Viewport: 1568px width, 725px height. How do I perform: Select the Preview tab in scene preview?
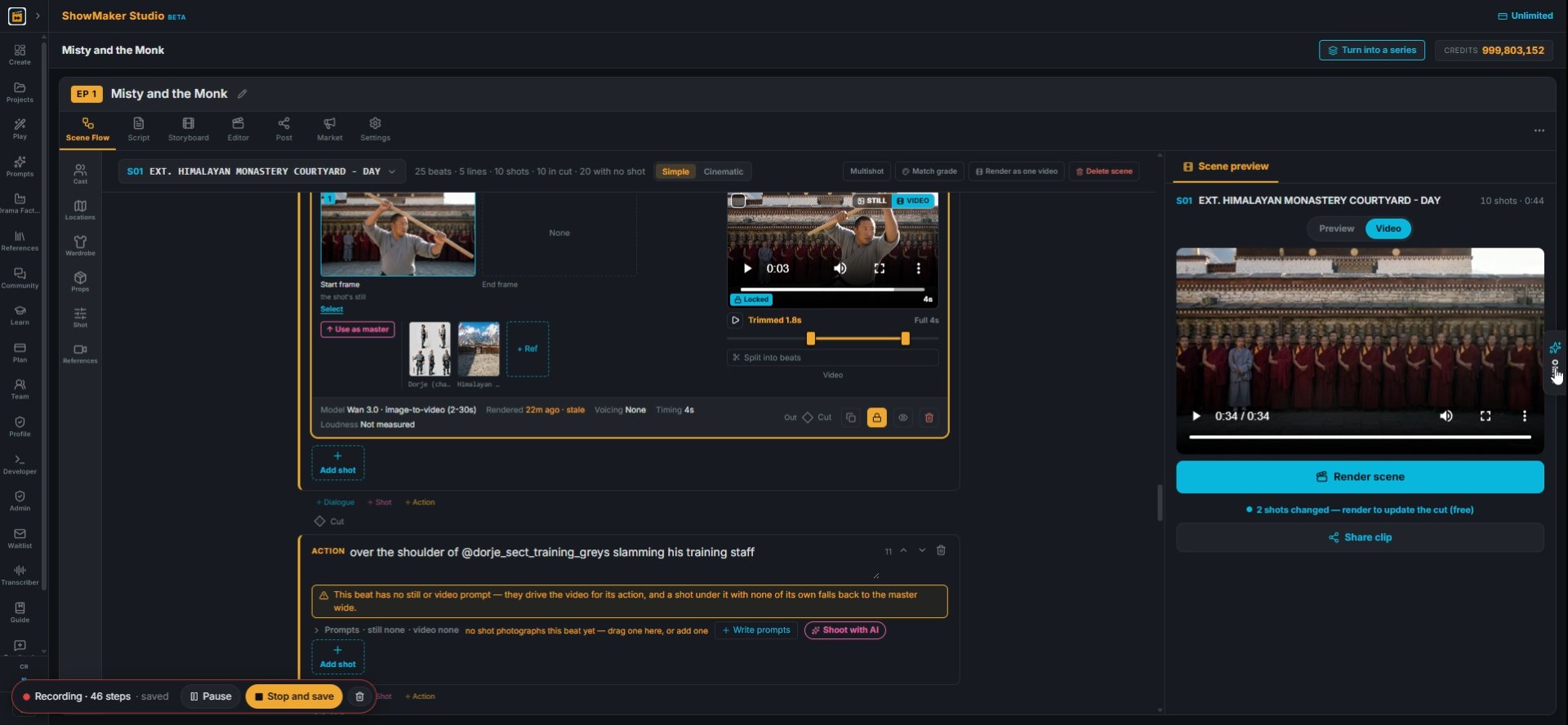1336,229
